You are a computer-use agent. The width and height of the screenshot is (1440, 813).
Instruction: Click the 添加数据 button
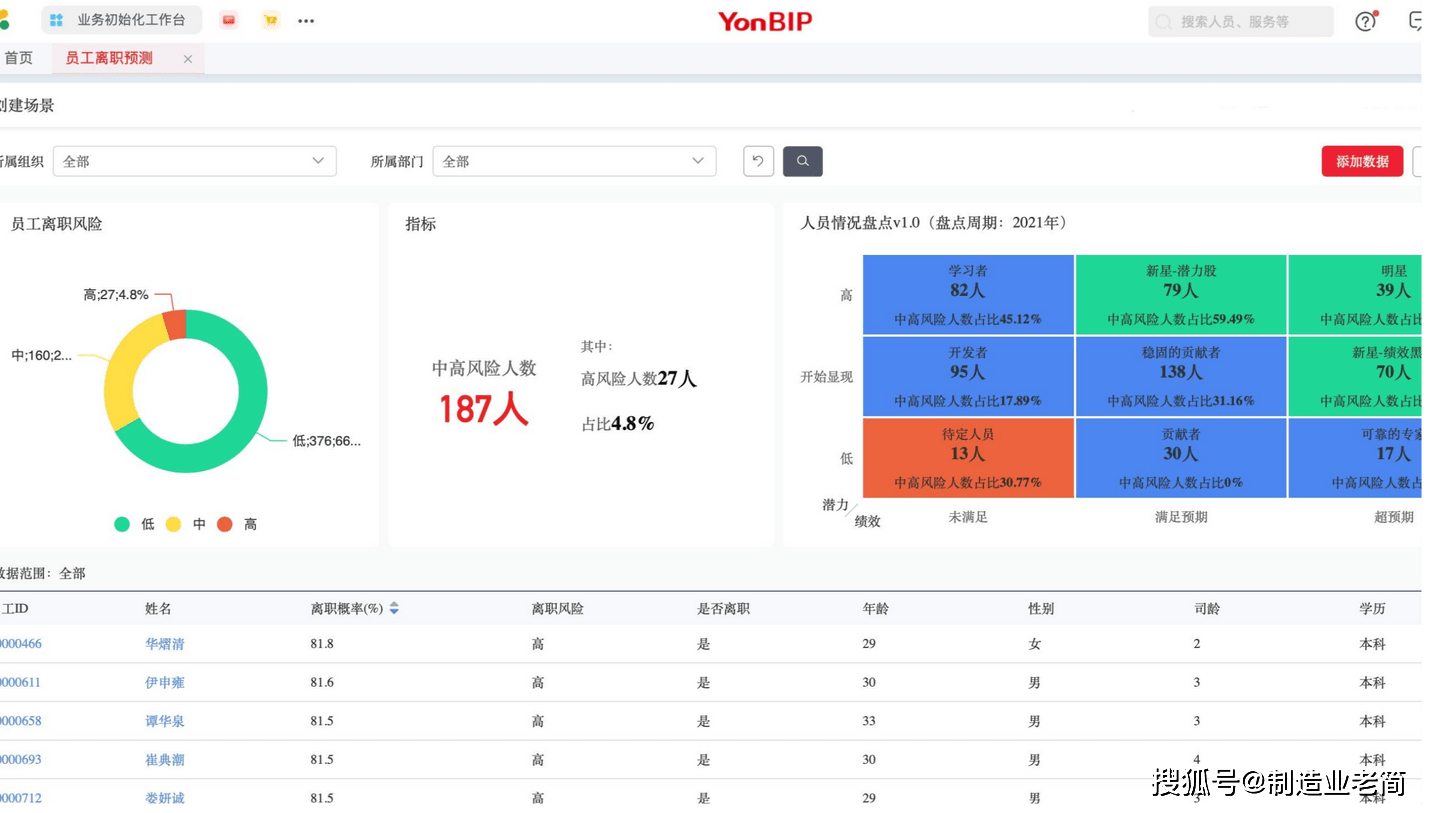[x=1362, y=161]
